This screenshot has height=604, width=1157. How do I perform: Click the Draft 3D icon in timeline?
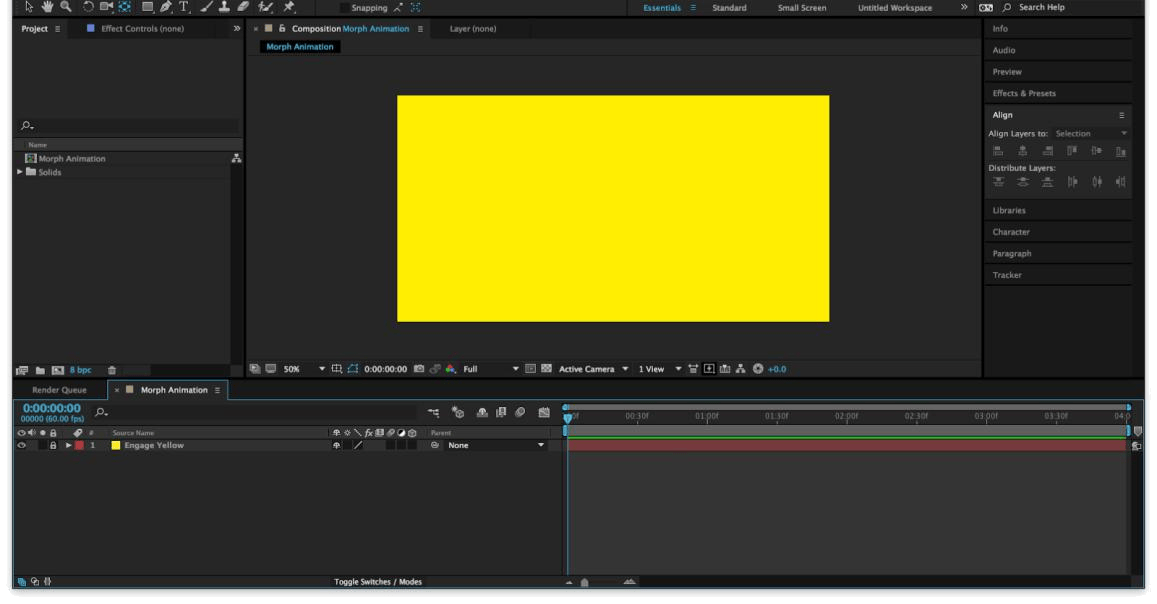click(457, 413)
